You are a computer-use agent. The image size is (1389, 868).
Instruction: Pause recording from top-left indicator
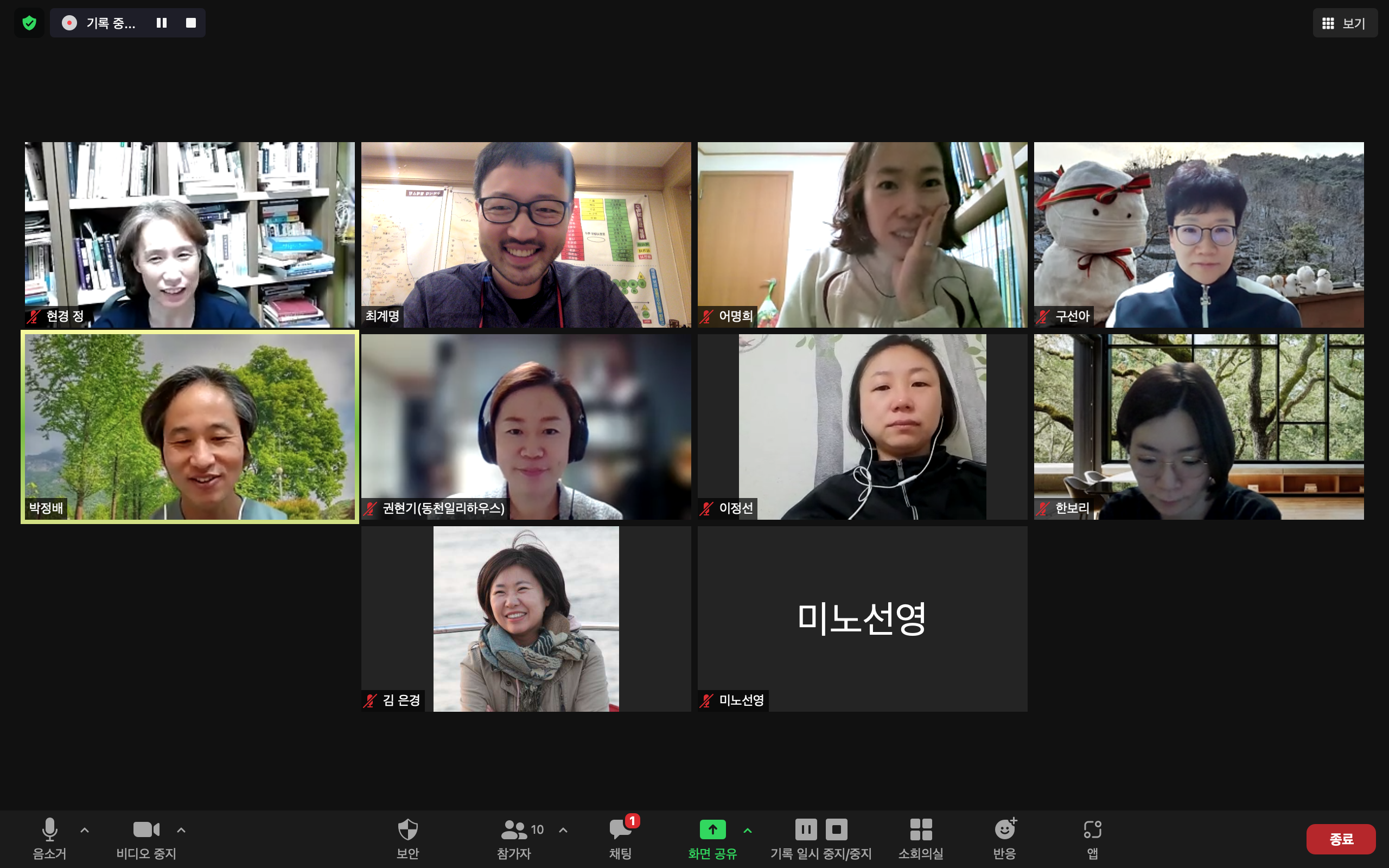[161, 23]
